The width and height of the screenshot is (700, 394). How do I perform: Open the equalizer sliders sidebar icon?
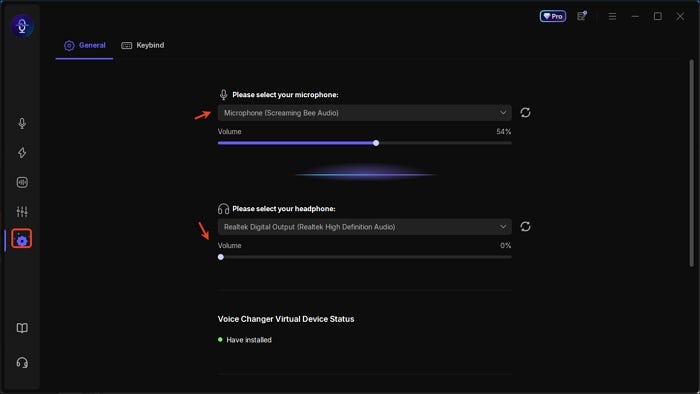[x=22, y=212]
